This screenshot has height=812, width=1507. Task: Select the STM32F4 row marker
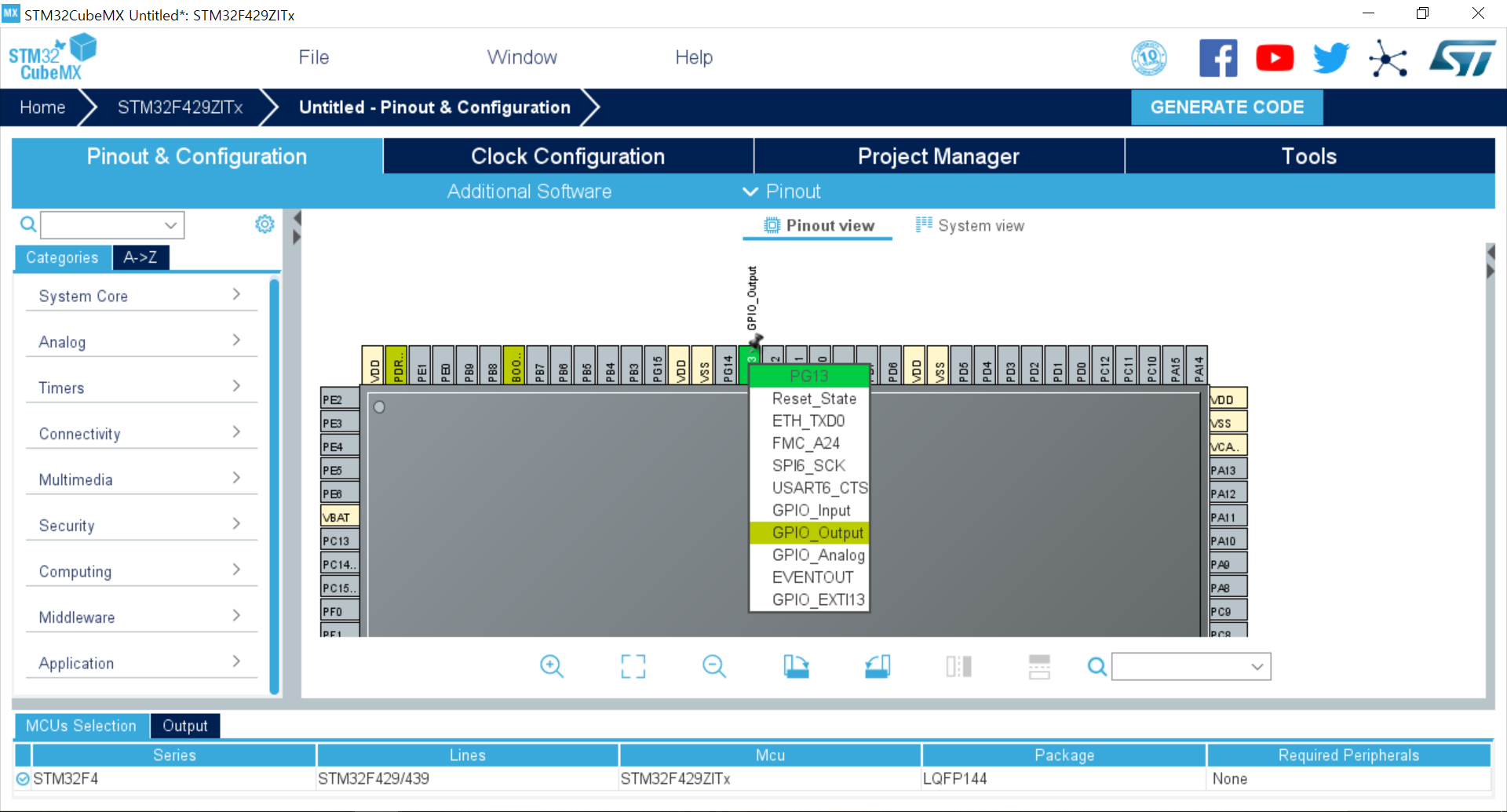23,779
